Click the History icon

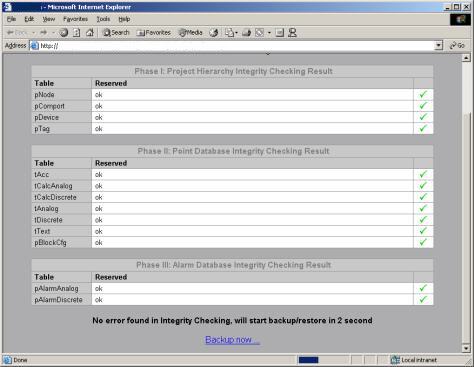214,33
